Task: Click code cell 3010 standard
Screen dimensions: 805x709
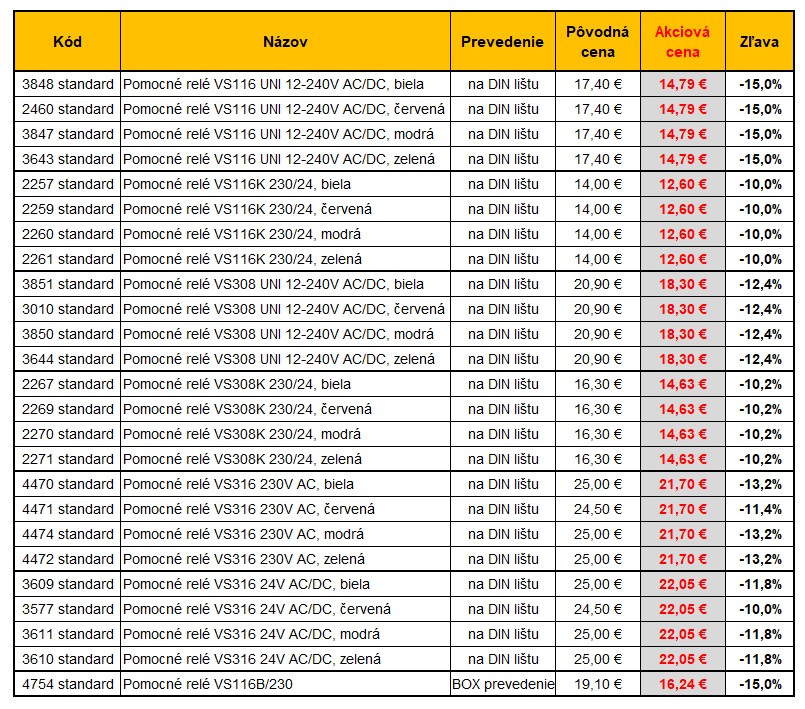Action: (x=68, y=309)
